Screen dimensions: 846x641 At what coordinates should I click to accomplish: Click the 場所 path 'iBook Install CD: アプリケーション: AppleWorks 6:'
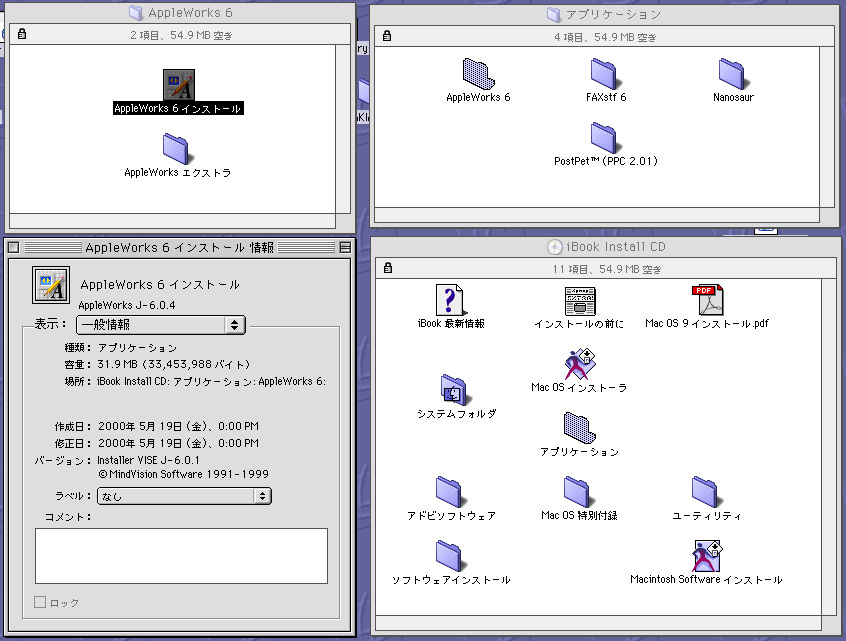coord(212,381)
